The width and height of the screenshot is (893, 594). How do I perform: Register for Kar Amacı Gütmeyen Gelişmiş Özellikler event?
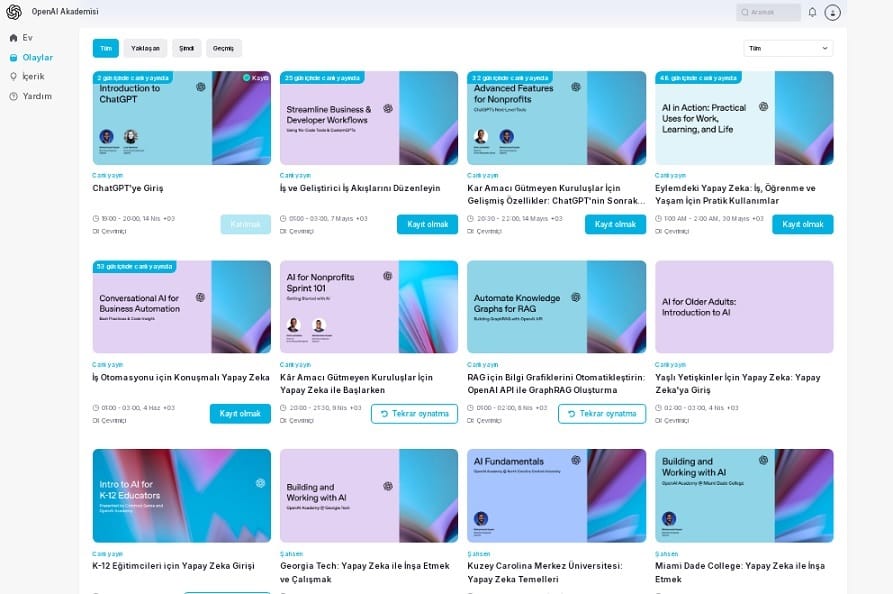point(615,224)
